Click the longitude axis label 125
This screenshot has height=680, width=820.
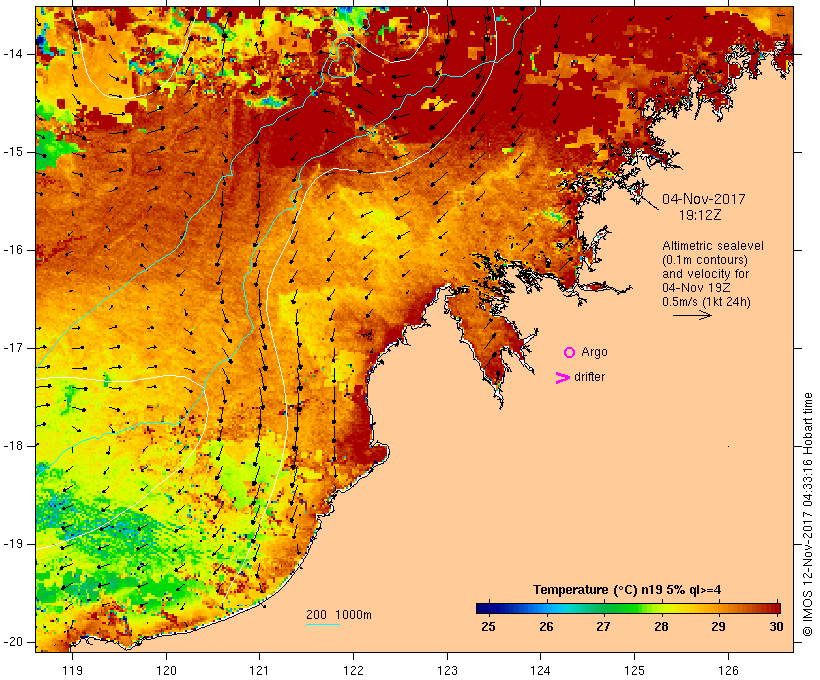635,670
